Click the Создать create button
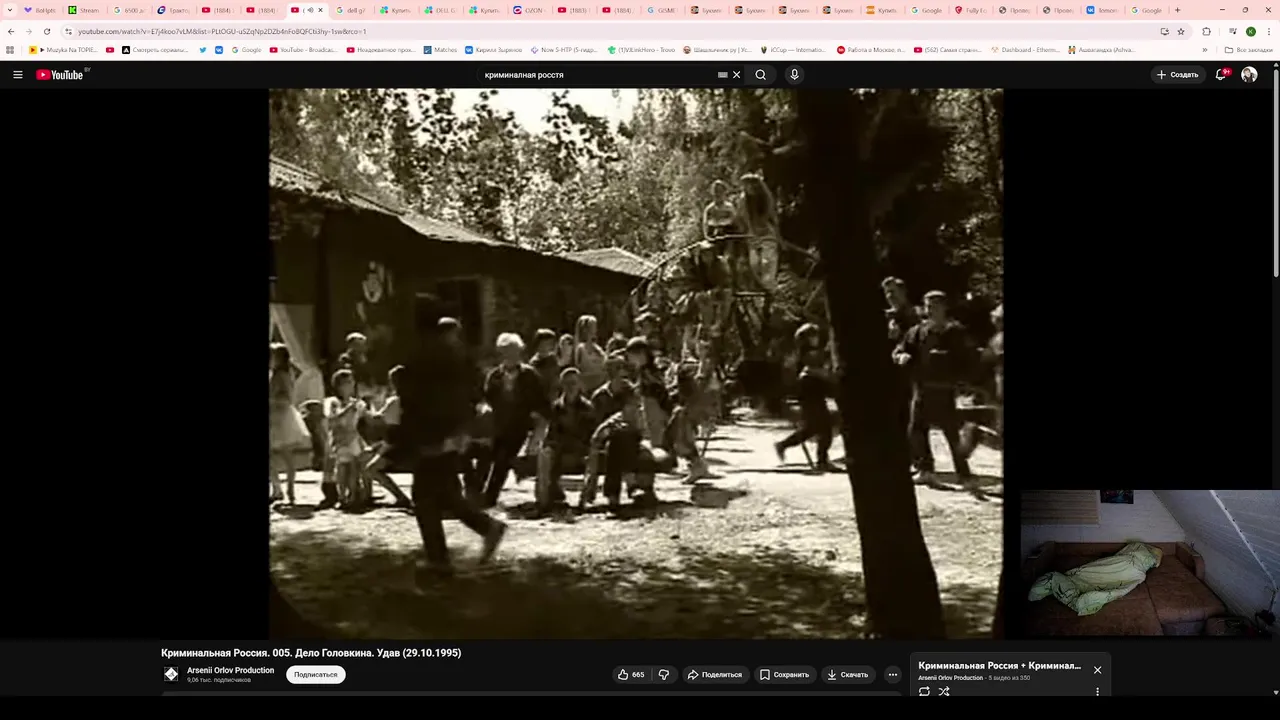The width and height of the screenshot is (1280, 720). point(1177,75)
